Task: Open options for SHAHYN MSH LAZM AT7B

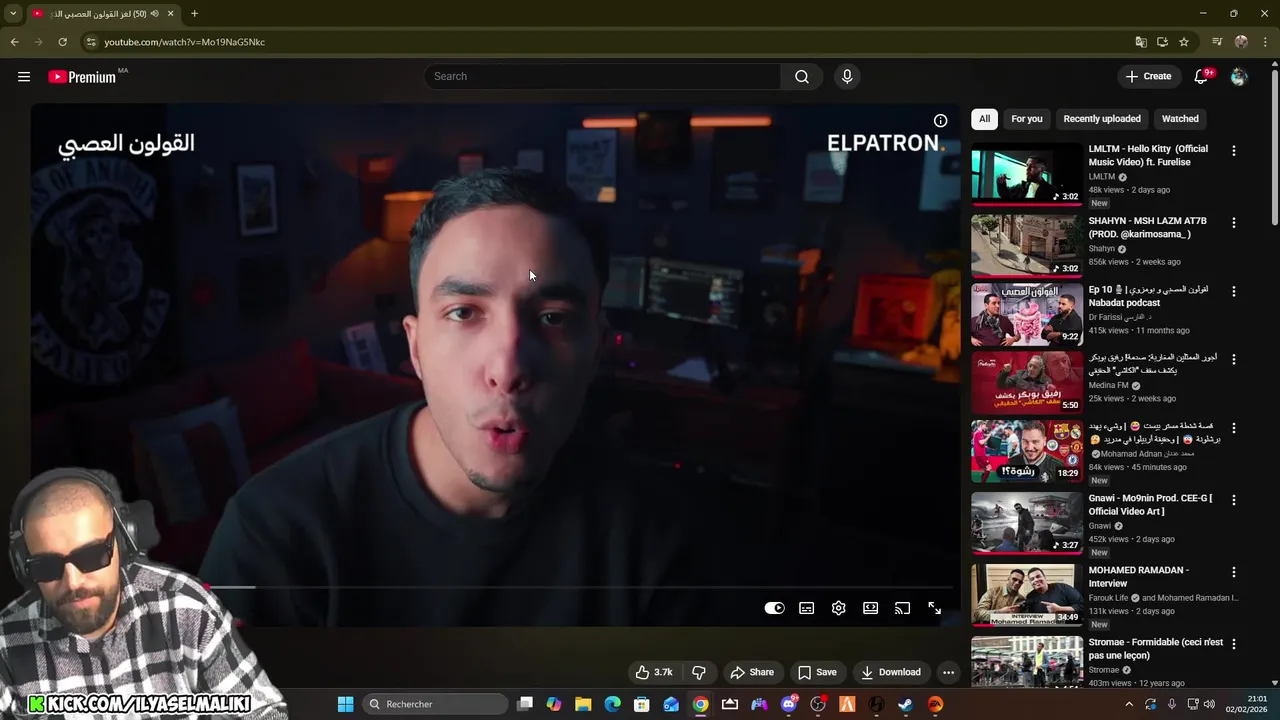Action: point(1234,223)
